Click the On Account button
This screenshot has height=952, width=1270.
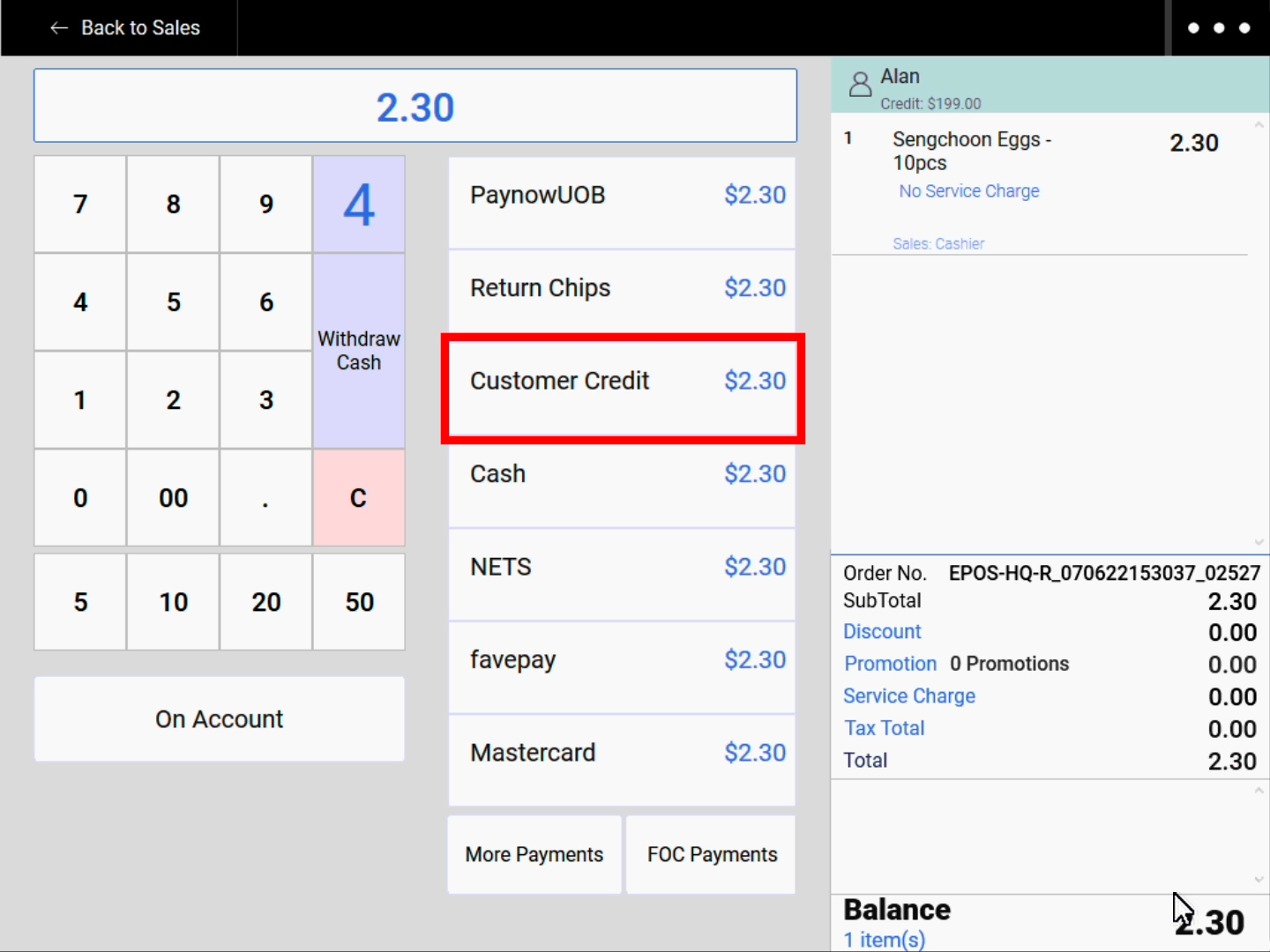pos(220,719)
